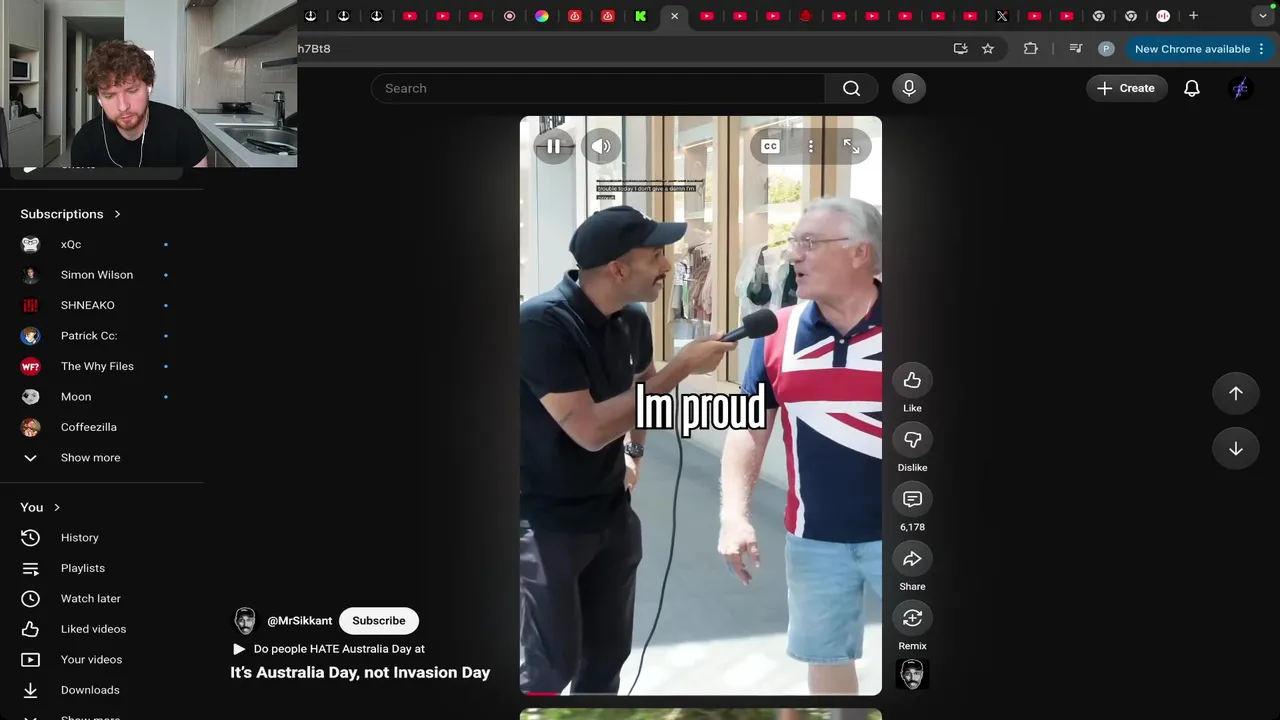Screen dimensions: 1280x720
Task: Expand the Subscriptions section
Action: tap(71, 214)
